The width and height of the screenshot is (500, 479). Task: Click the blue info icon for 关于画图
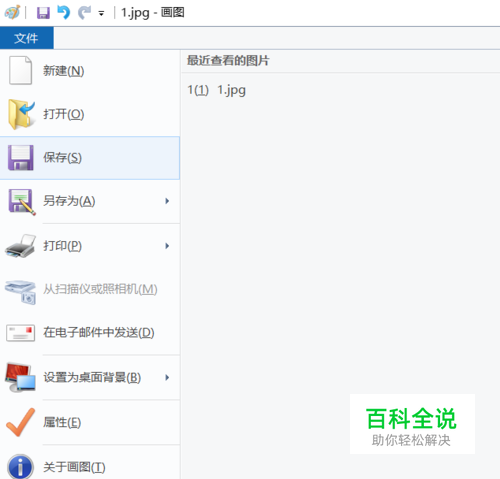20,467
